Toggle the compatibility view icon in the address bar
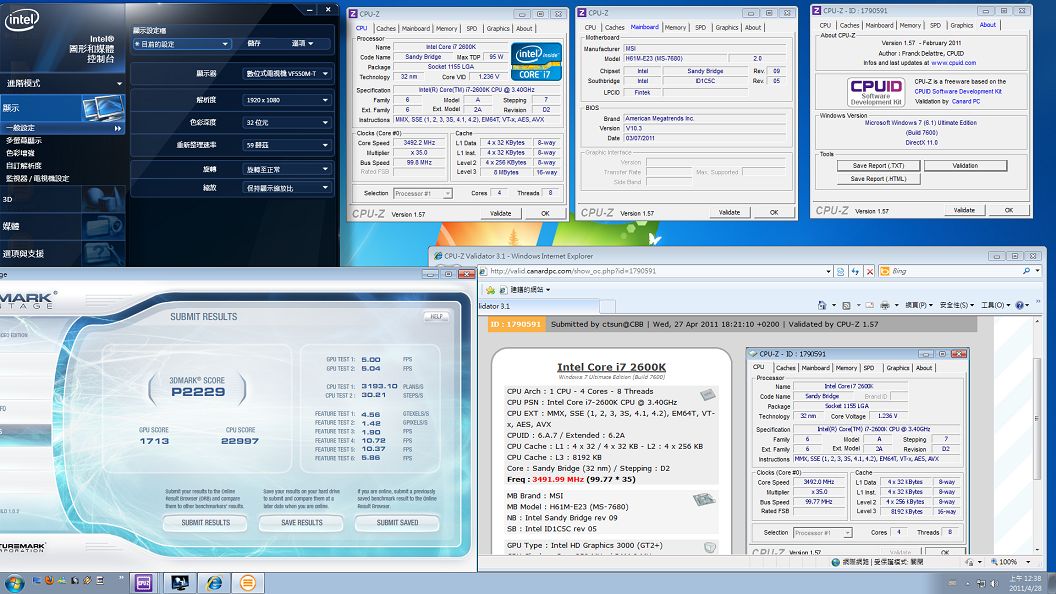Image resolution: width=1056 pixels, height=594 pixels. [840, 271]
